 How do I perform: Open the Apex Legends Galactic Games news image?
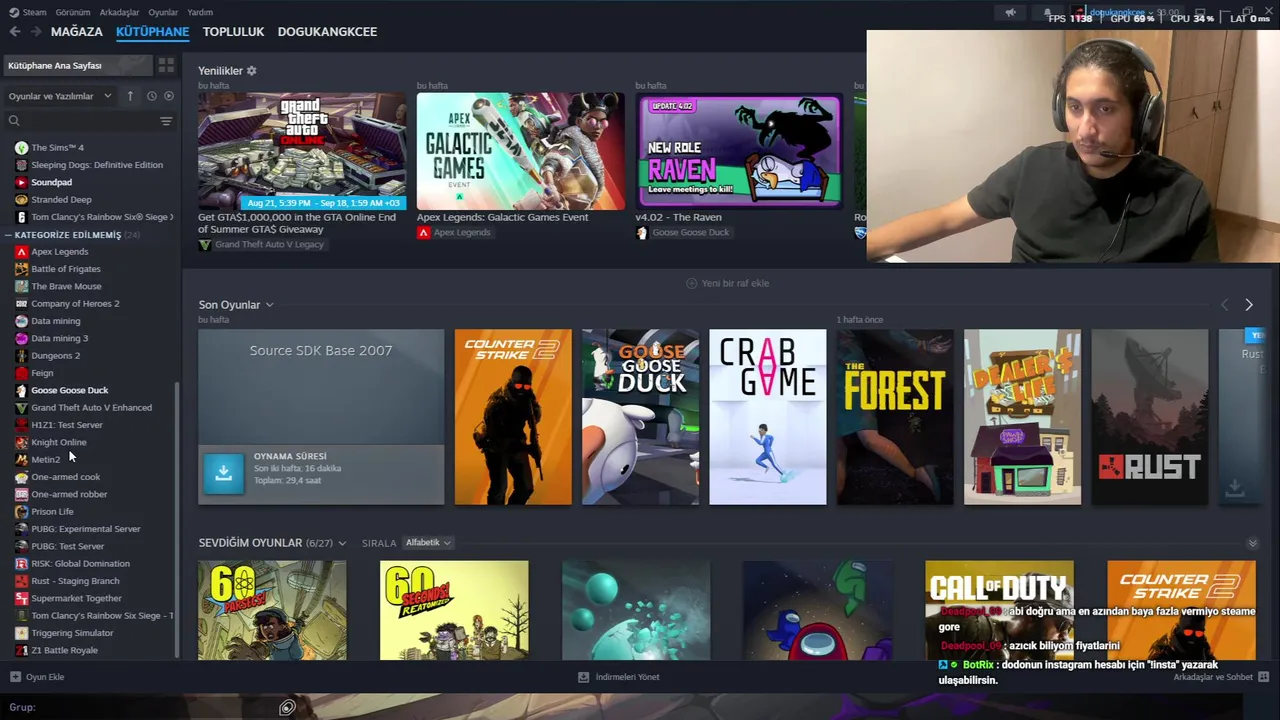pyautogui.click(x=520, y=151)
